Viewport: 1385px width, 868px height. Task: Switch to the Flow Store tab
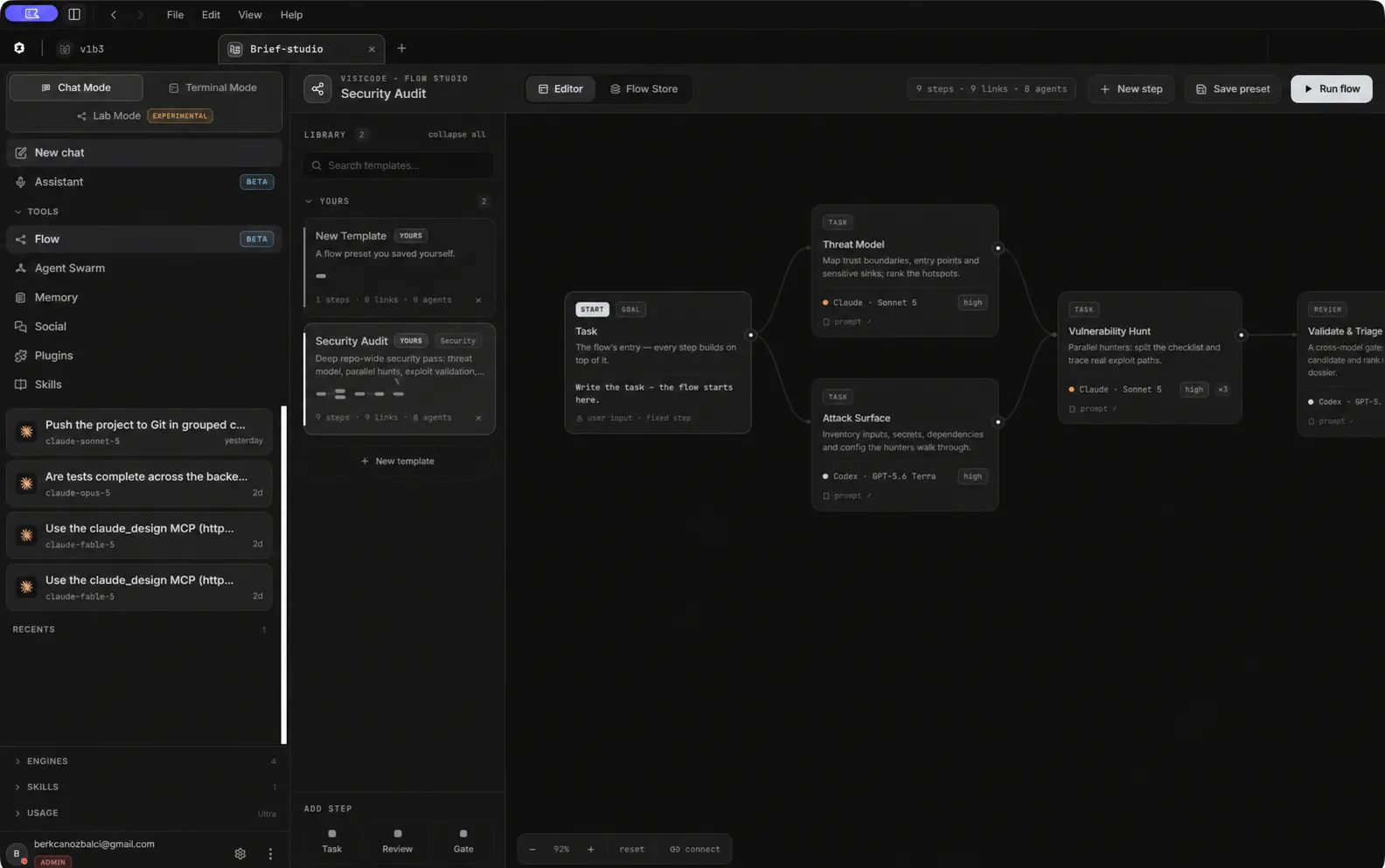click(x=644, y=88)
